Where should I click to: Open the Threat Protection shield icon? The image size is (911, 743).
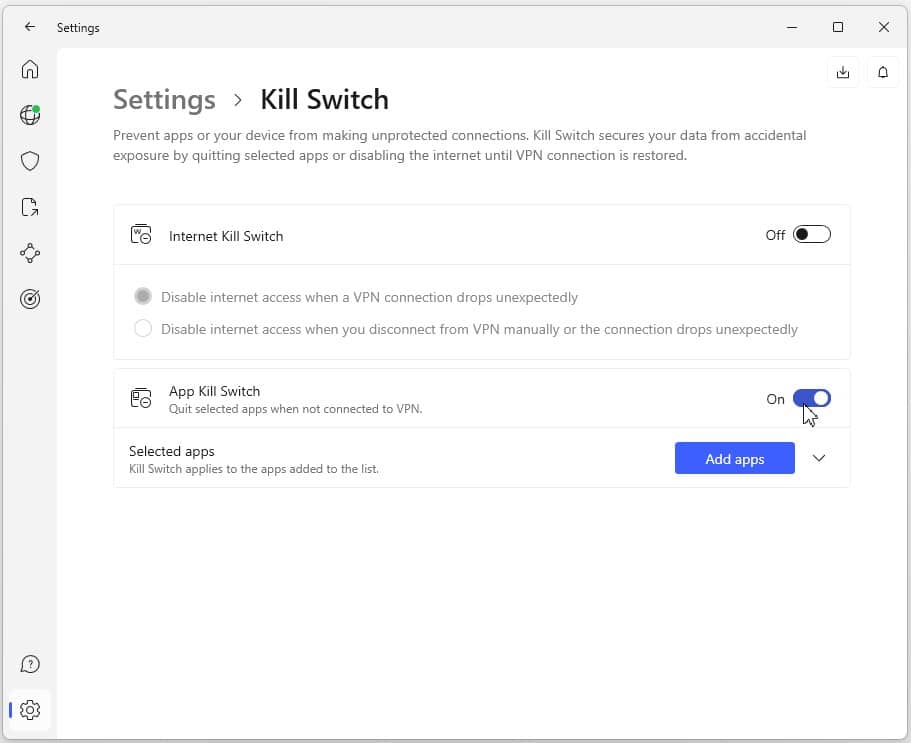pos(30,161)
